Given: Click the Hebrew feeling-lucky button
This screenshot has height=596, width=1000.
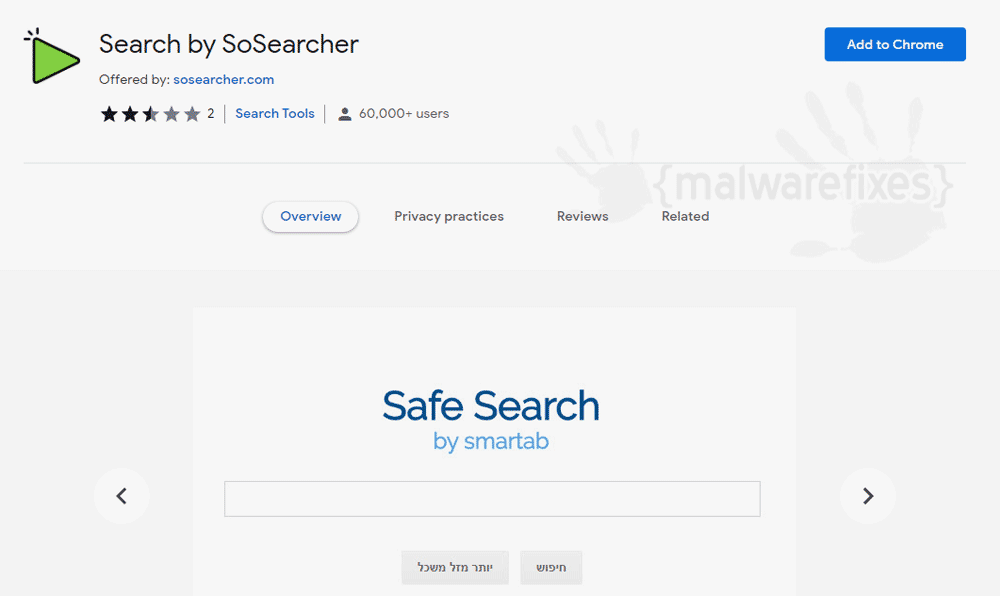Looking at the screenshot, I should [x=455, y=567].
